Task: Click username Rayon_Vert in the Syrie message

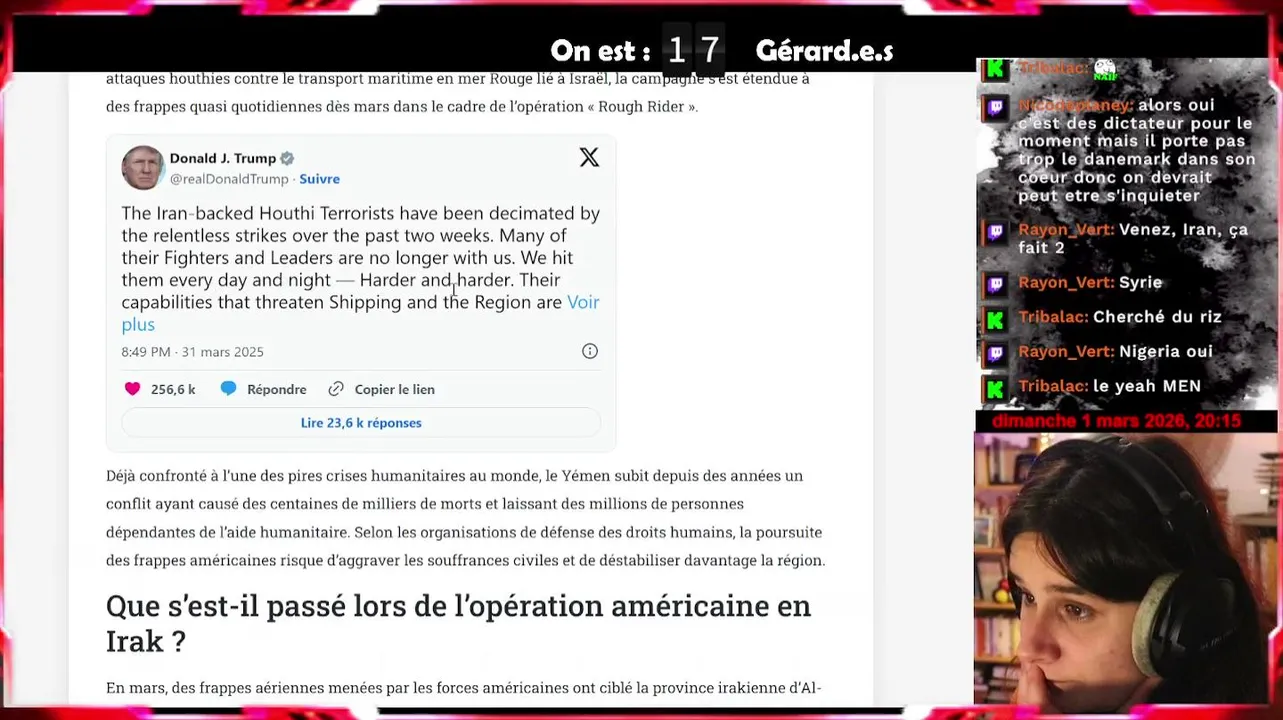Action: click(x=1066, y=283)
